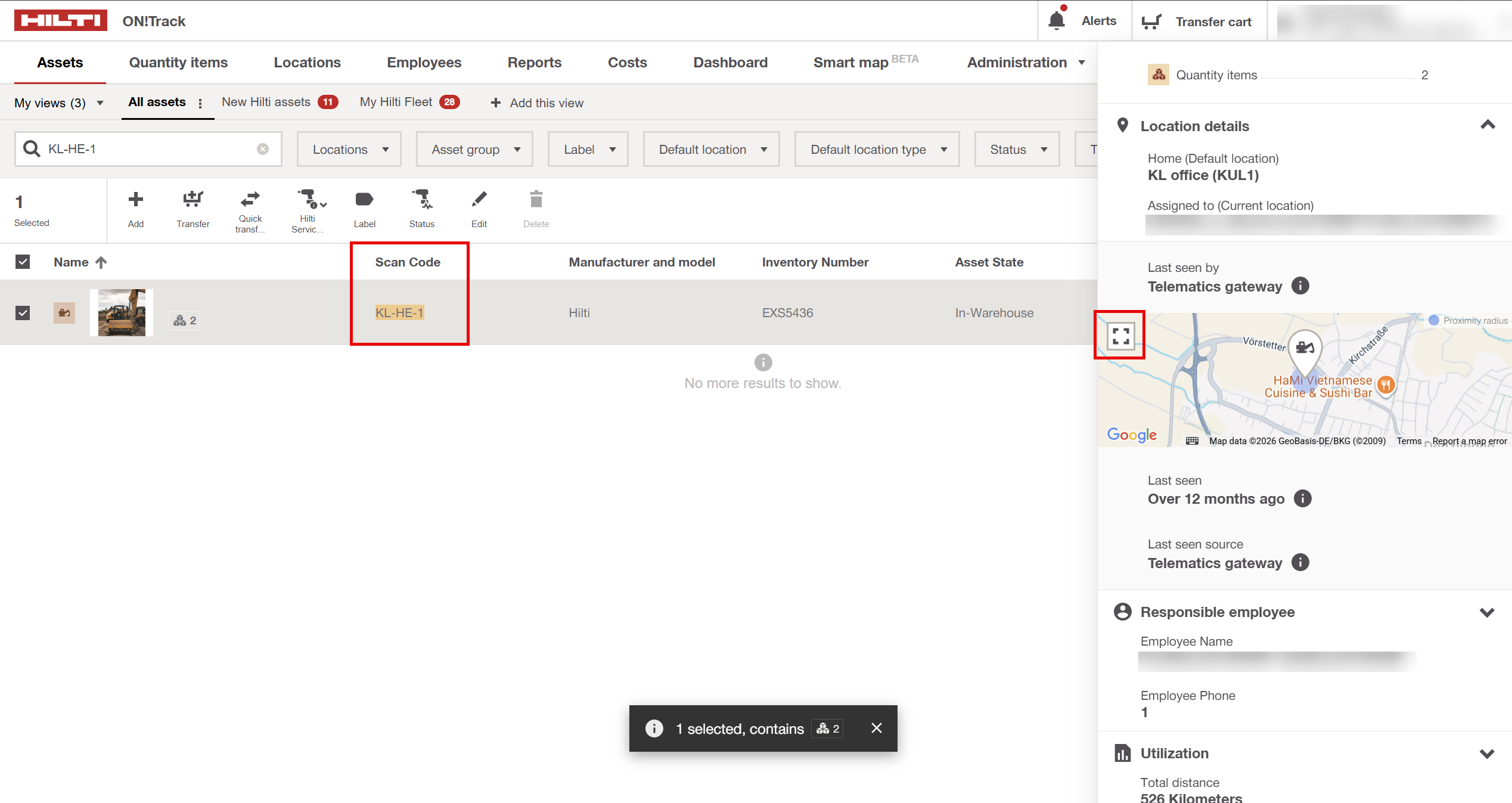Toggle the select-all header checkbox
Viewport: 1512px width, 803px height.
point(23,262)
